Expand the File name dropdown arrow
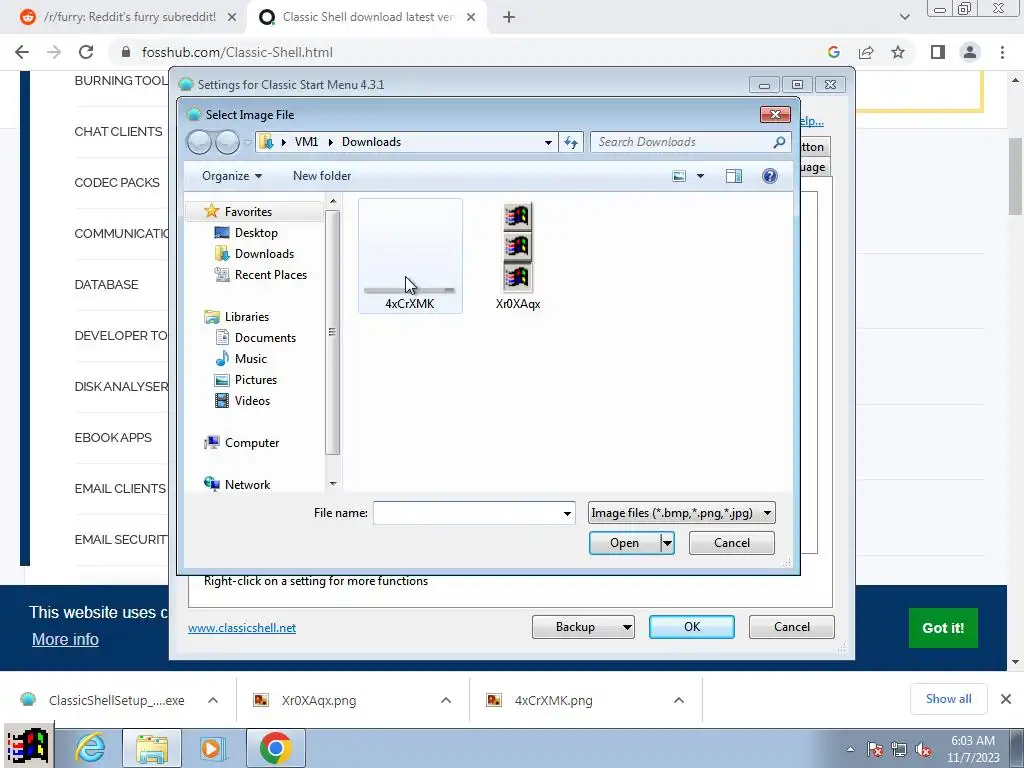The image size is (1024, 768). 567,513
